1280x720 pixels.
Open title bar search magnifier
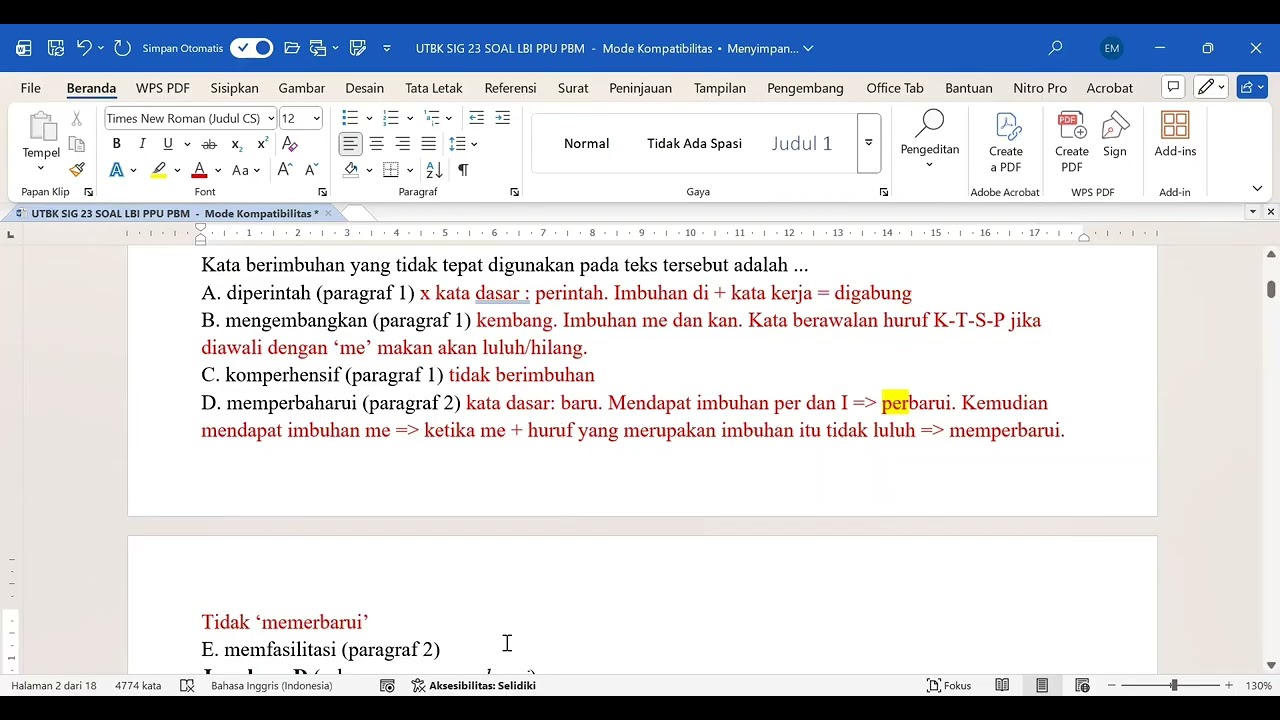1055,48
